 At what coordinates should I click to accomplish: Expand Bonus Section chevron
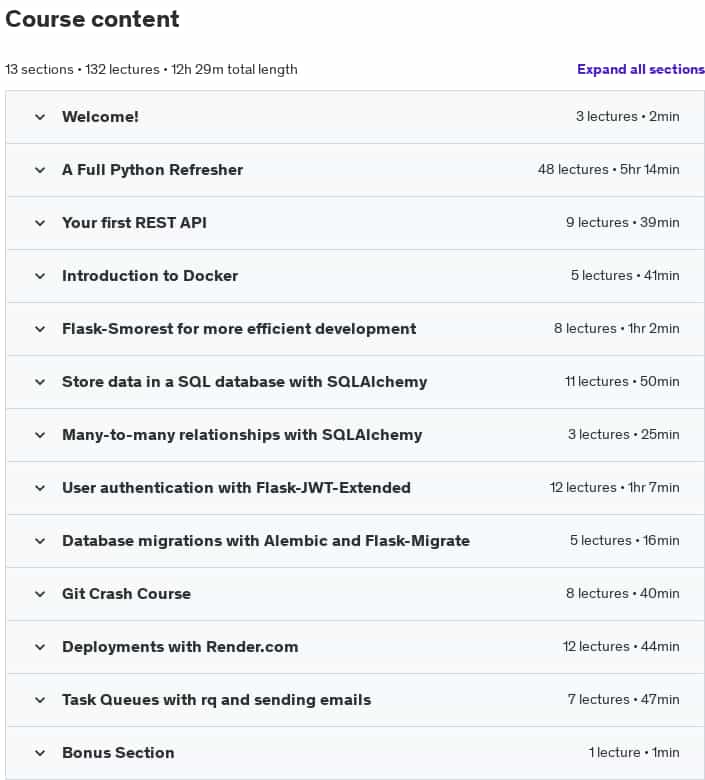tap(40, 753)
